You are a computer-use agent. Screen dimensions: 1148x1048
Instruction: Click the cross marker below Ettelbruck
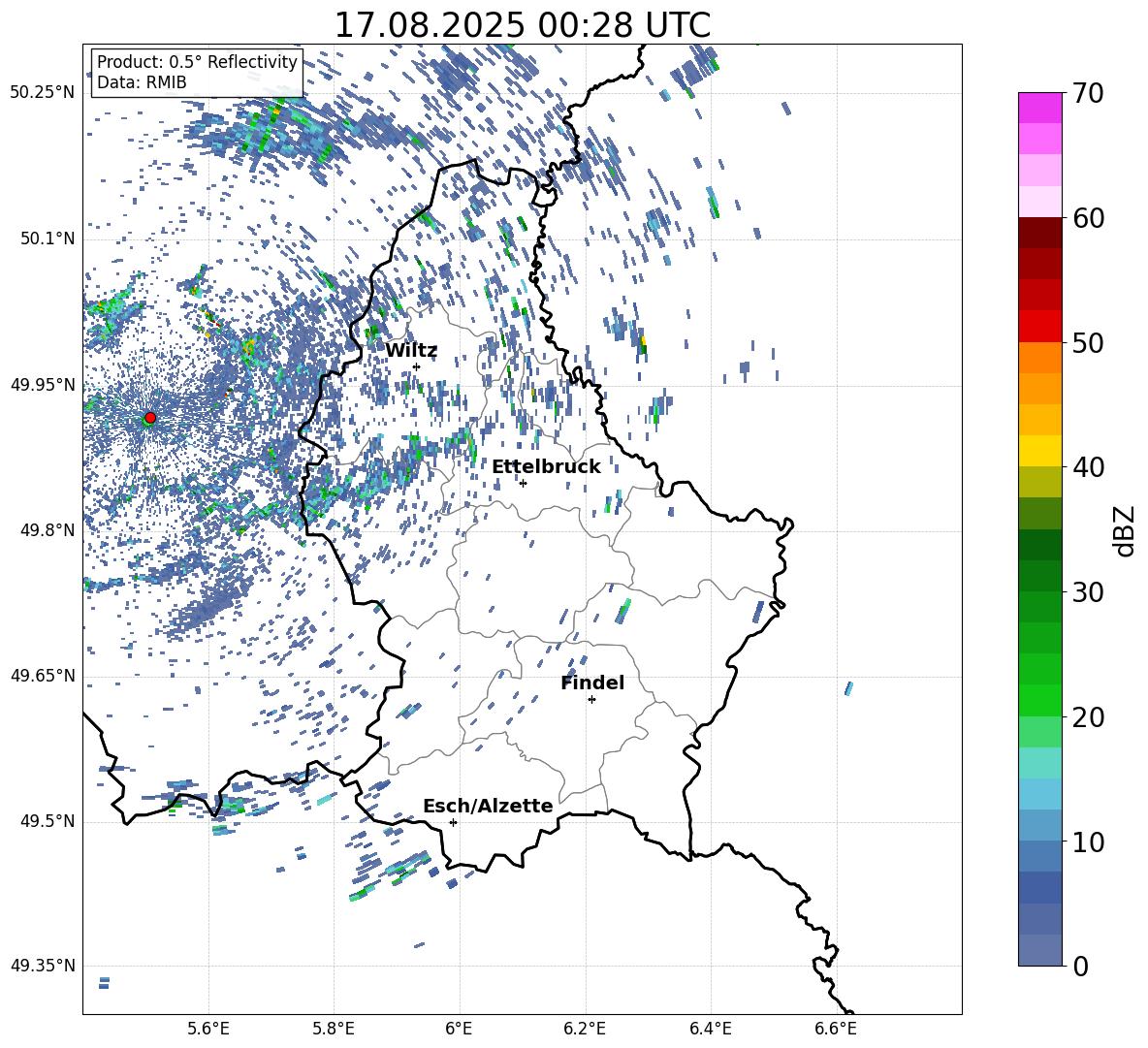[523, 483]
